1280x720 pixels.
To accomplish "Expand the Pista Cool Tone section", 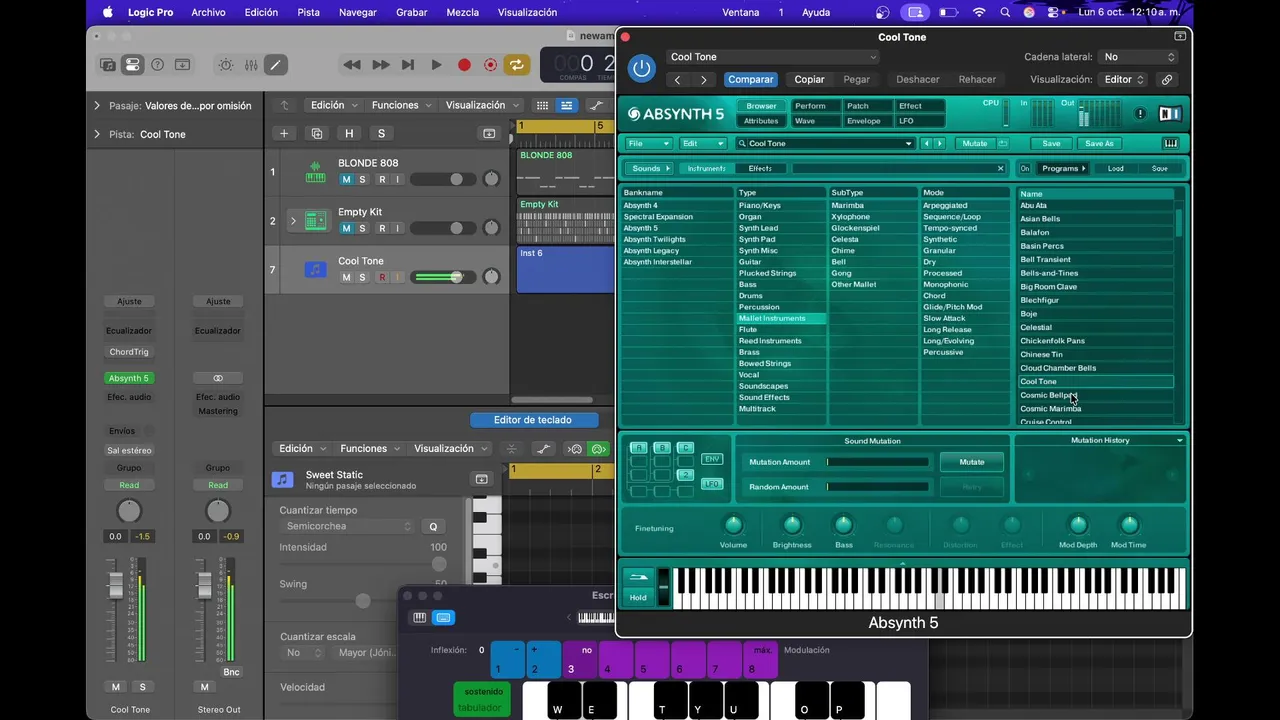I will point(97,134).
